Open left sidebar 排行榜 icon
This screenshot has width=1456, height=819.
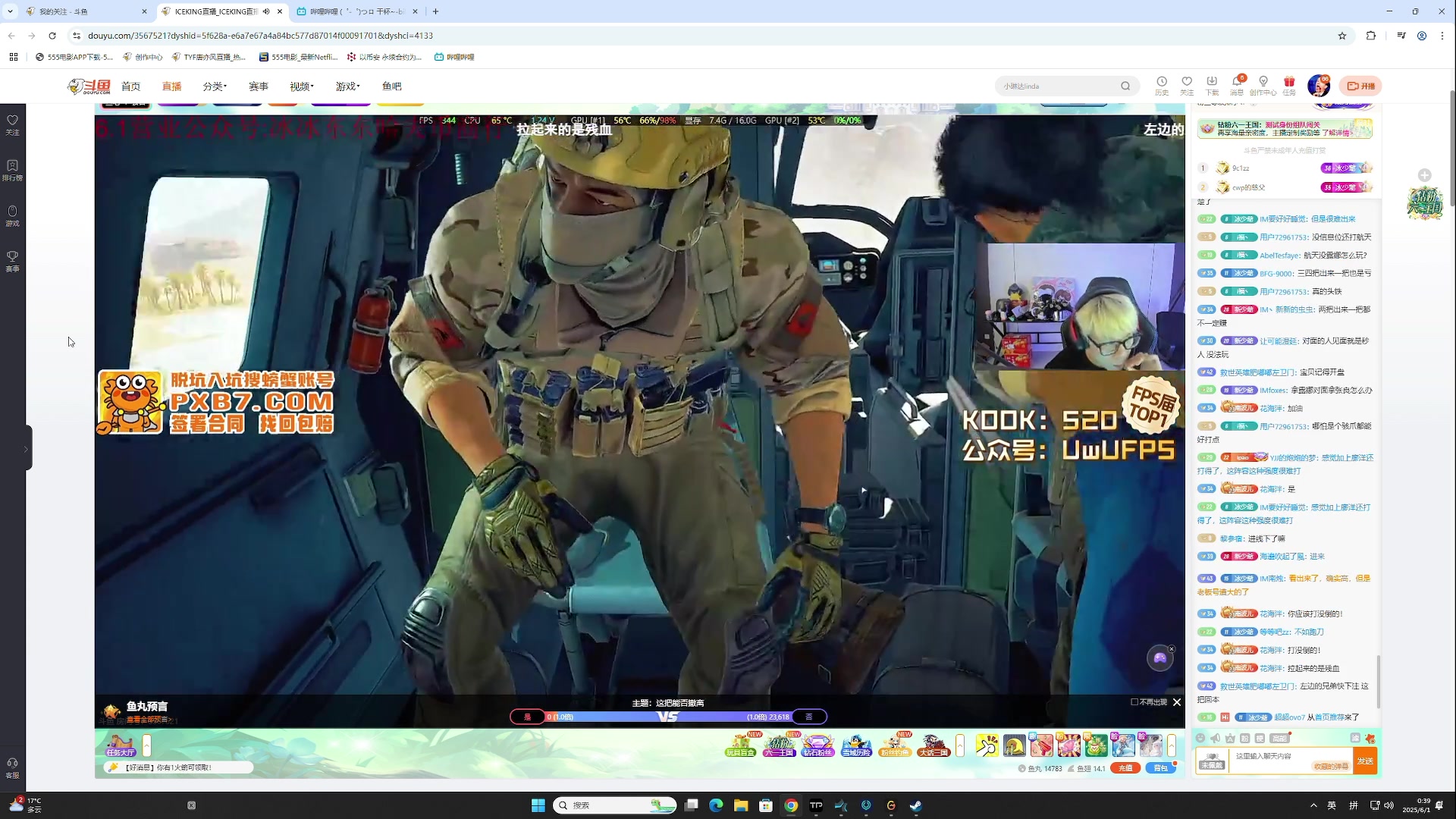tap(12, 170)
